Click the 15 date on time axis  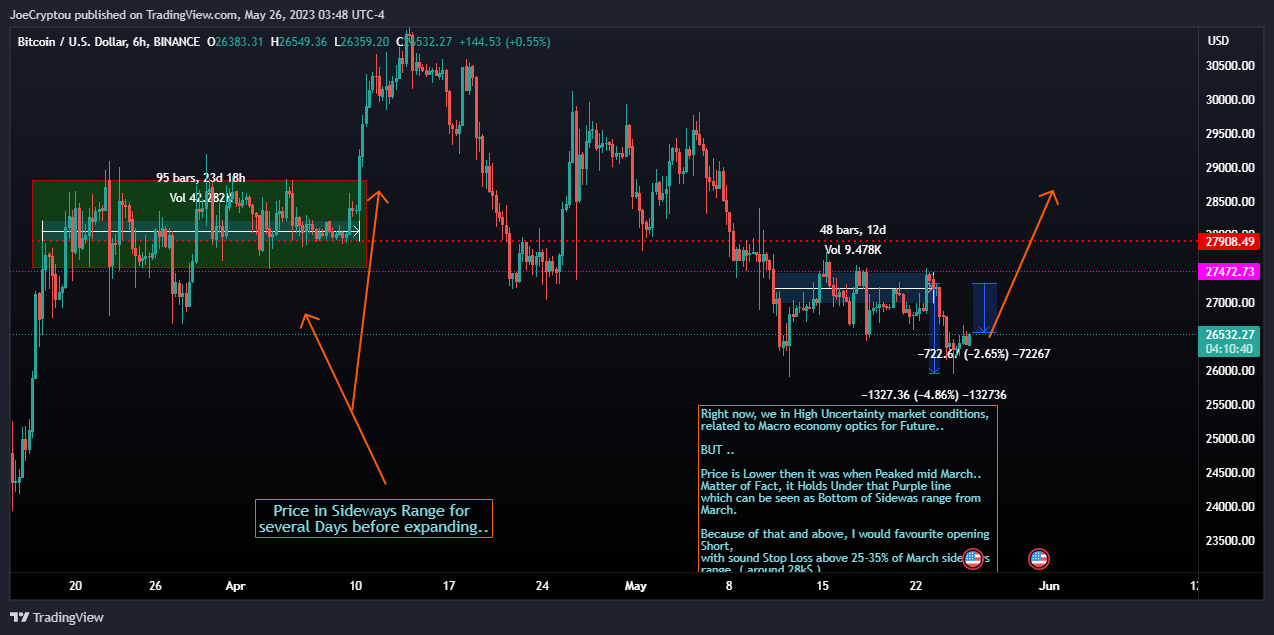coord(823,585)
